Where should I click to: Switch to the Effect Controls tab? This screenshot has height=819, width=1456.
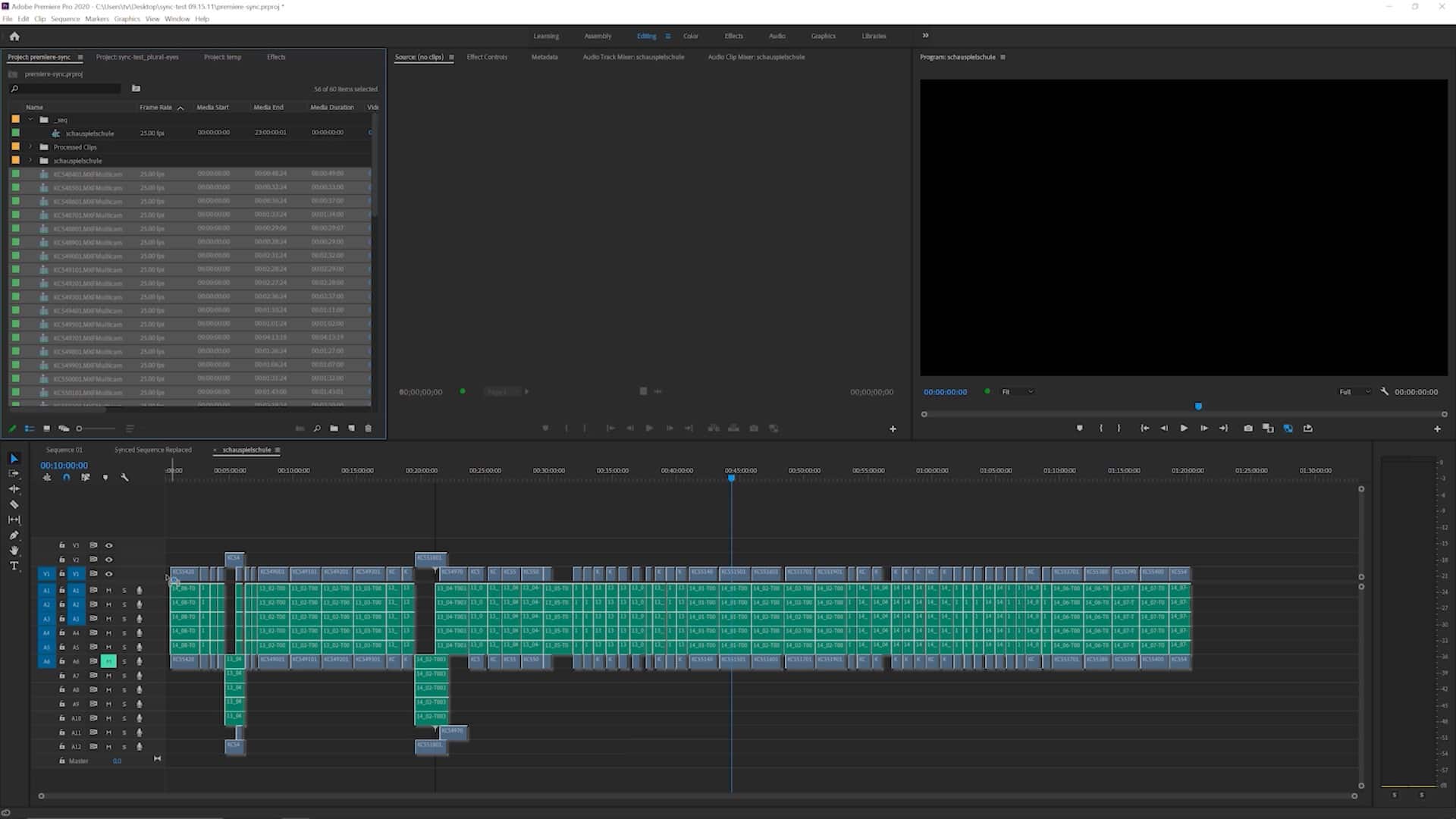(486, 57)
